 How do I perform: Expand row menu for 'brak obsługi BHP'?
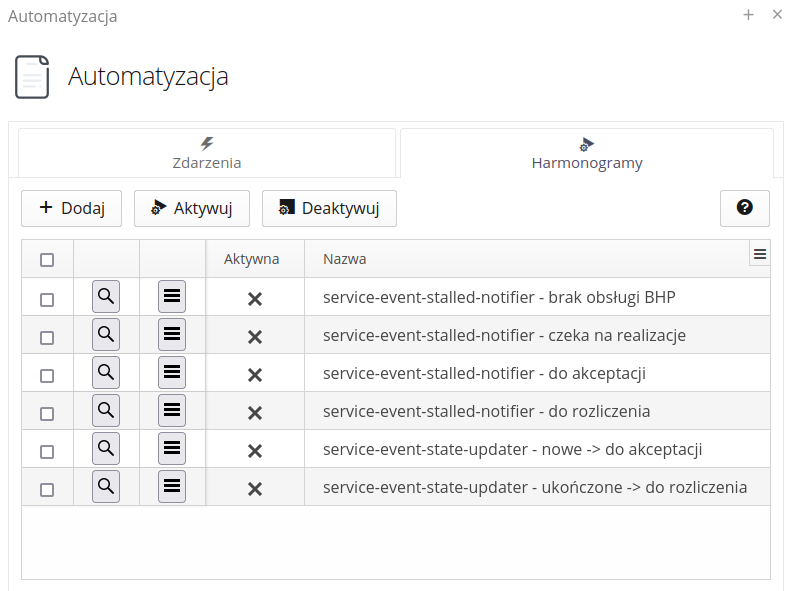tap(172, 297)
